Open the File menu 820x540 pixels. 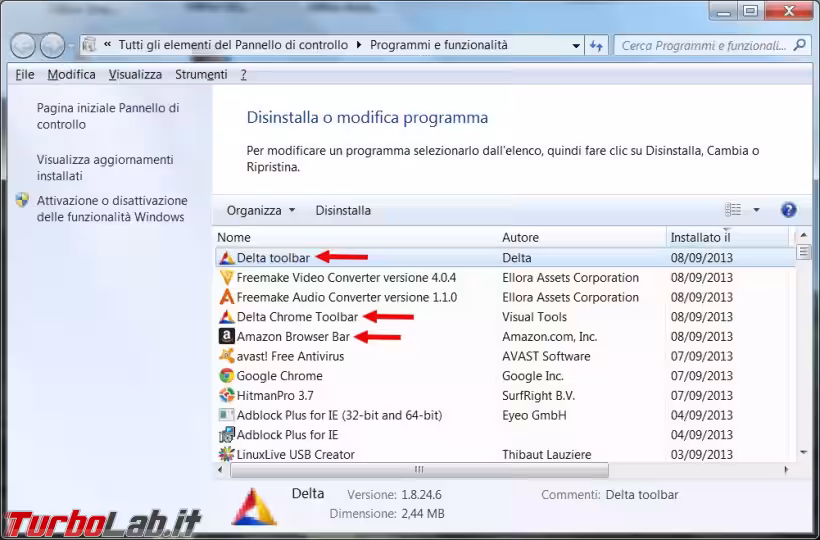25,75
